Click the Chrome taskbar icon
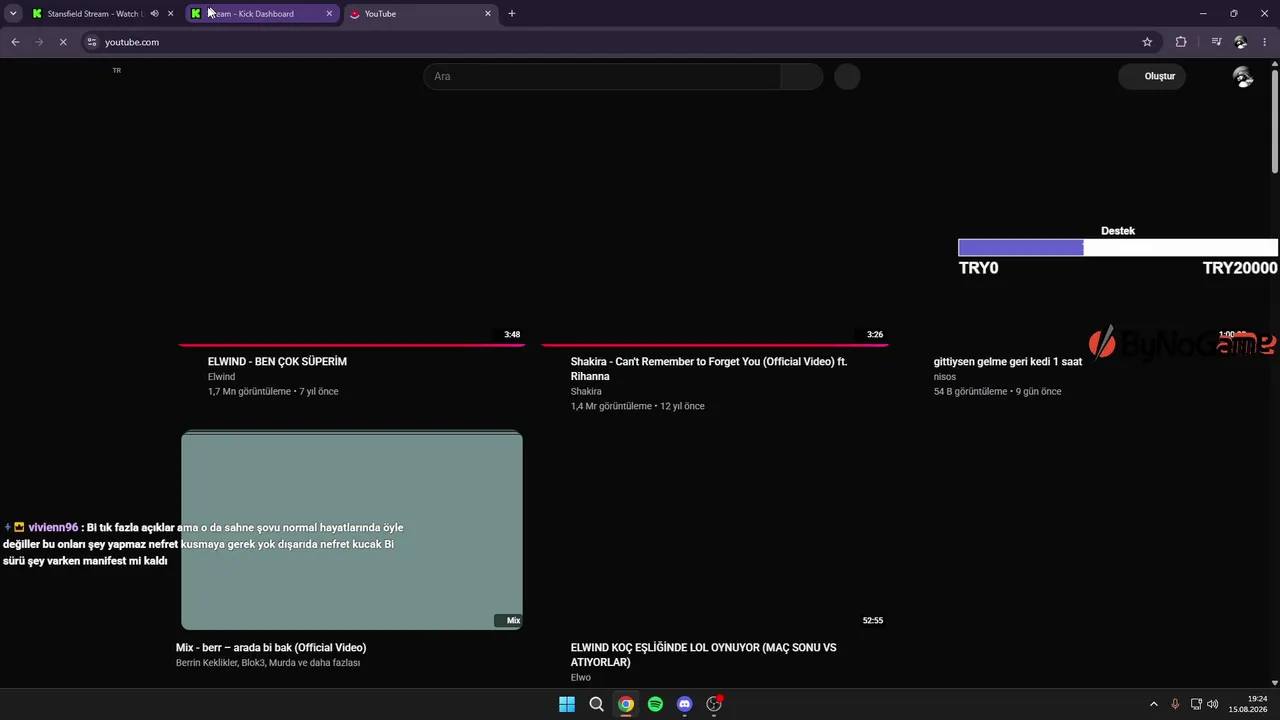 point(626,704)
